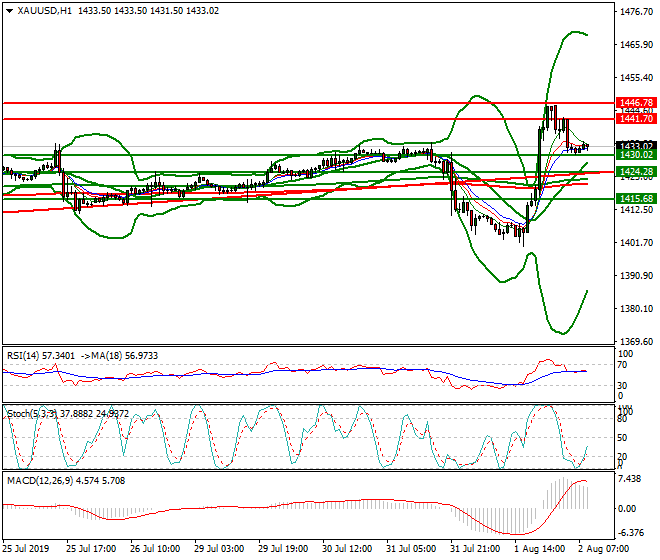Click the MACD(12,26,9) 4.574 5.708 label
The height and width of the screenshot is (560, 660).
[x=66, y=481]
